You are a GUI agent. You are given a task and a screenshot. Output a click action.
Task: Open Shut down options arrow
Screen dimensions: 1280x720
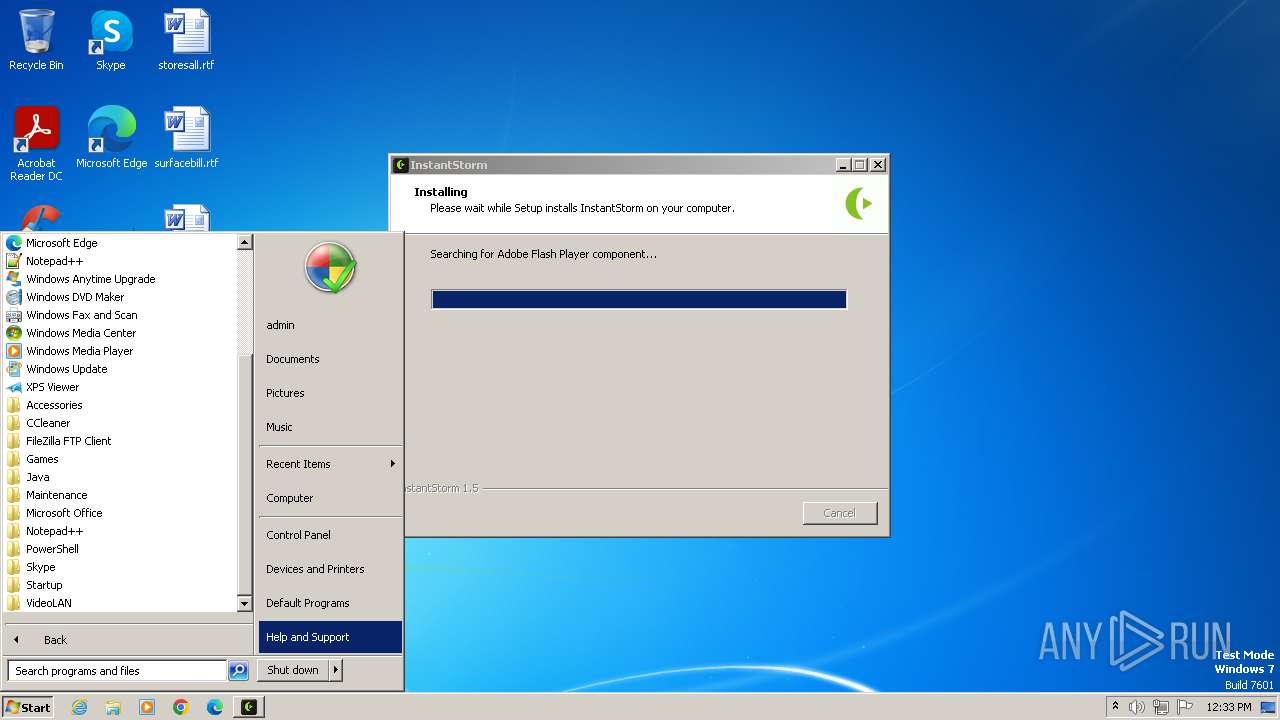click(x=336, y=670)
